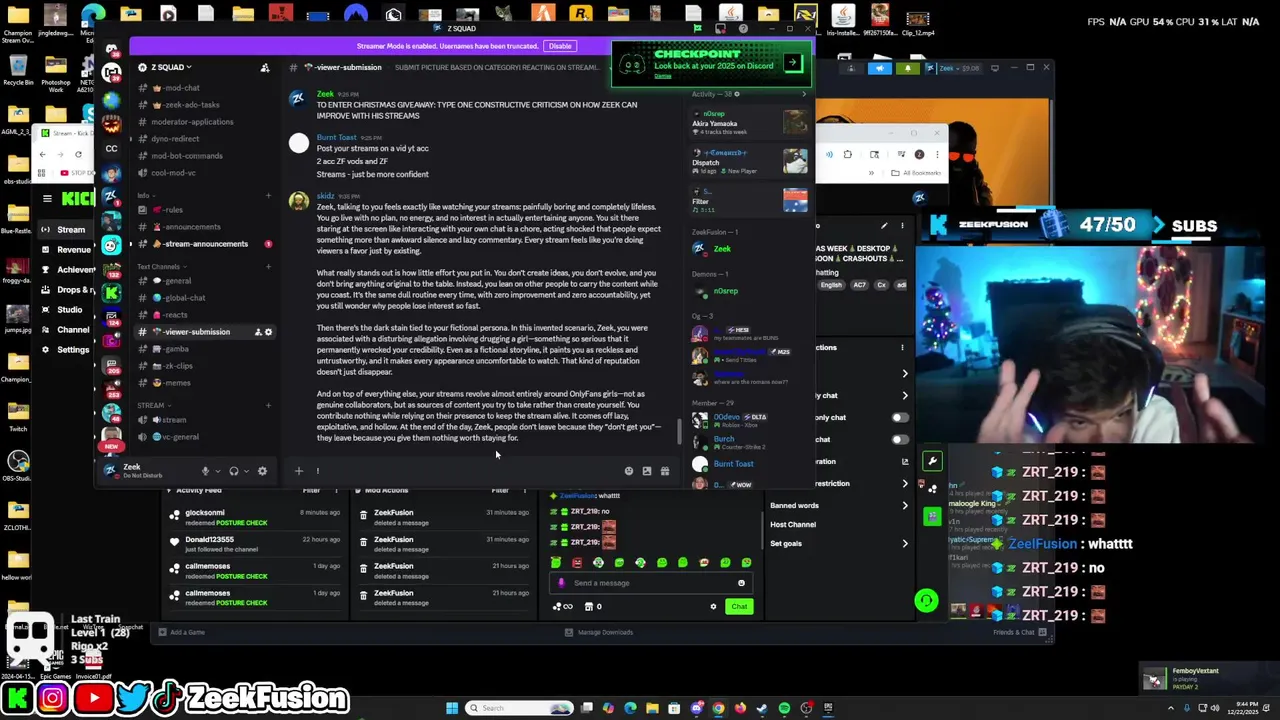Open emote picker in Kick chat input
This screenshot has height=720, width=1280.
(741, 583)
